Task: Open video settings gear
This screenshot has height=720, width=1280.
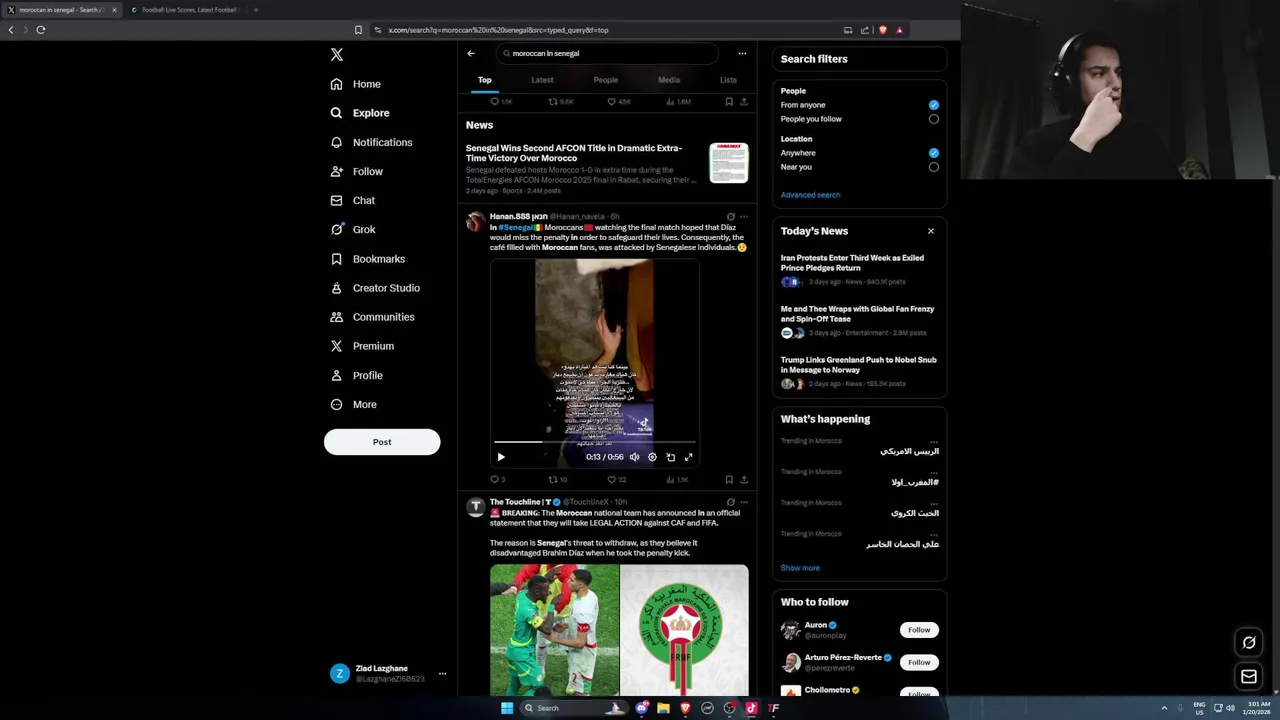Action: [x=652, y=457]
